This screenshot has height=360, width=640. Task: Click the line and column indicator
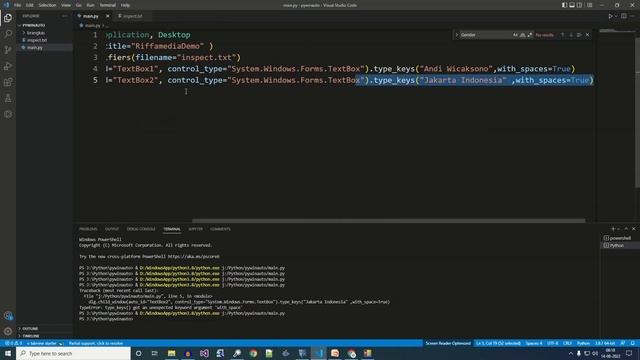(x=498, y=343)
